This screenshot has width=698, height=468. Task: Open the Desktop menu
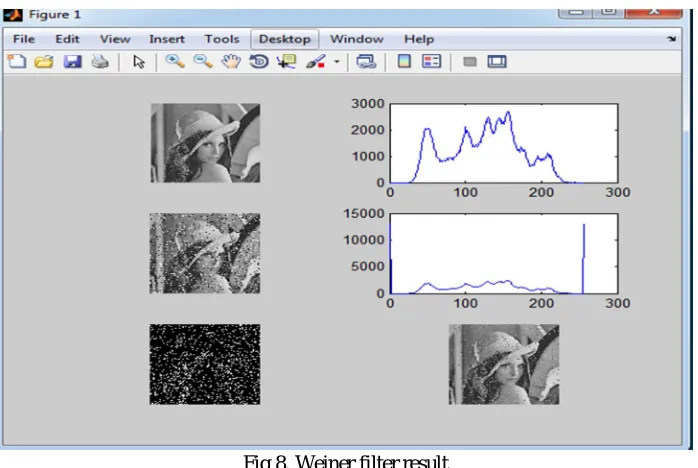point(285,39)
